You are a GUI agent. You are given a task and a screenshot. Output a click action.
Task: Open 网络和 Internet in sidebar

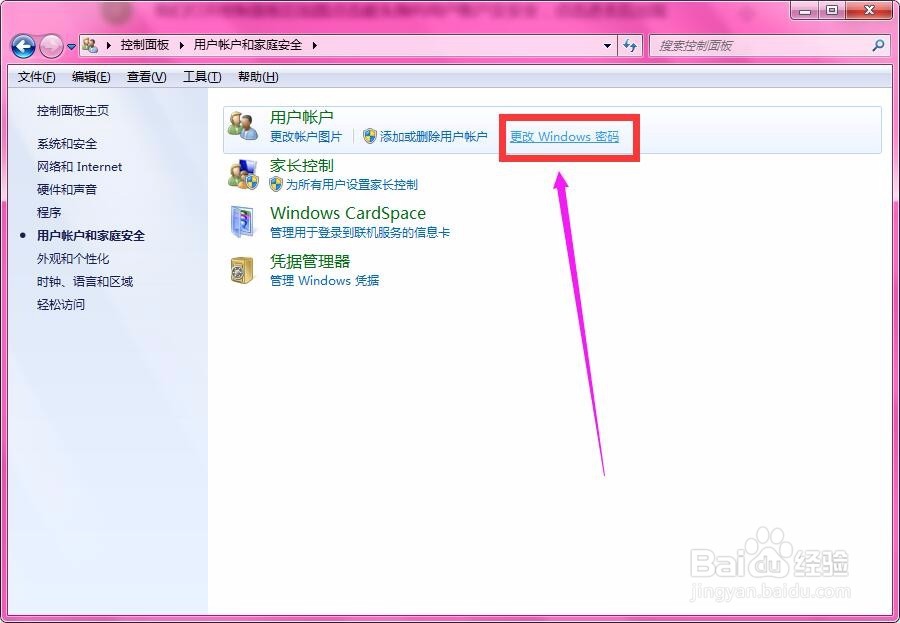[x=79, y=167]
